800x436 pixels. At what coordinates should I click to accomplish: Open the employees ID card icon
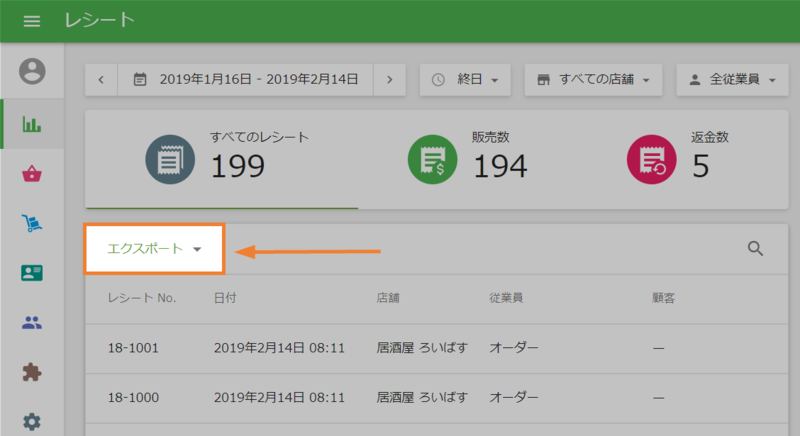click(x=32, y=273)
